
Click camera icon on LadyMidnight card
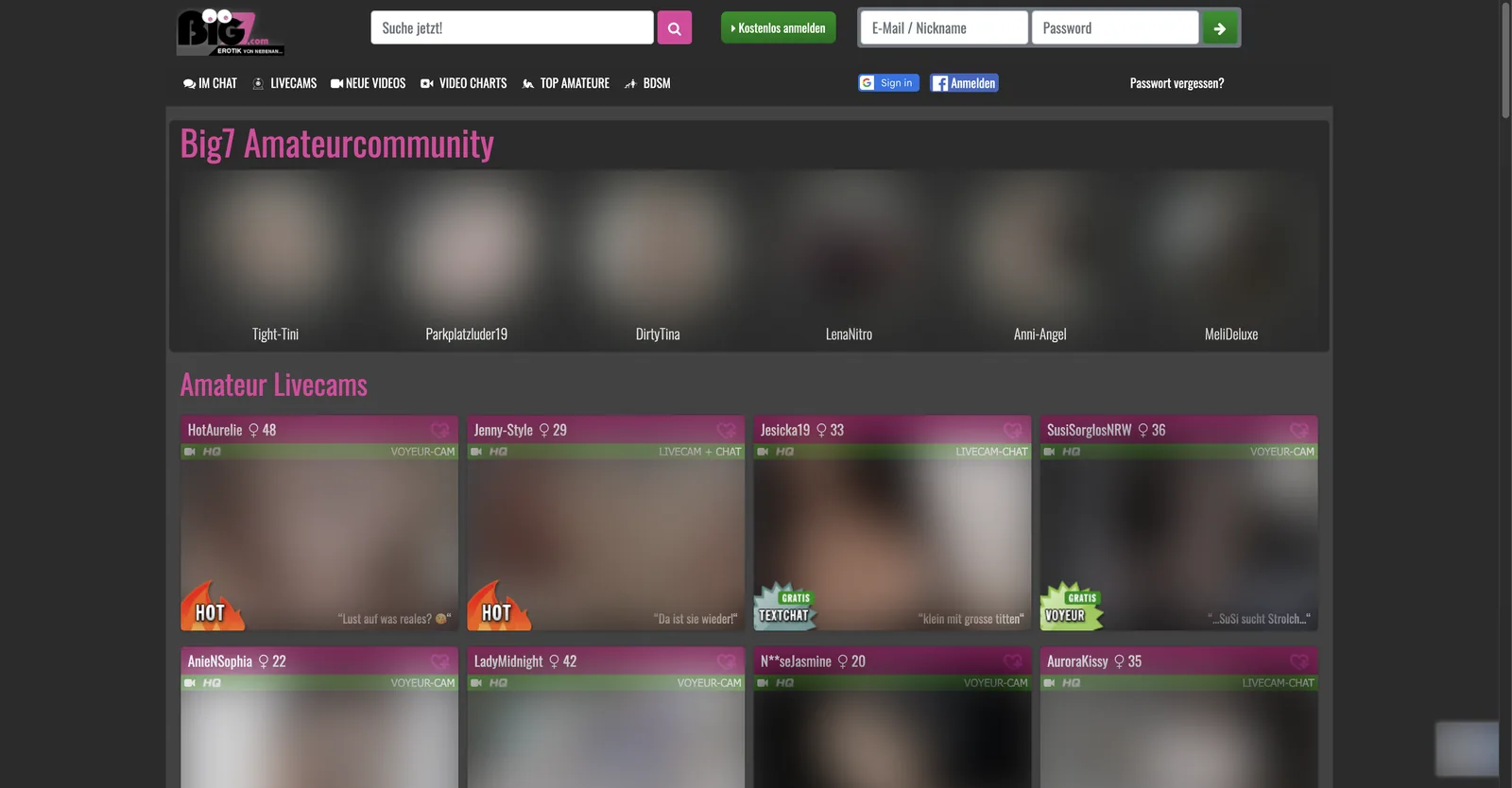476,683
